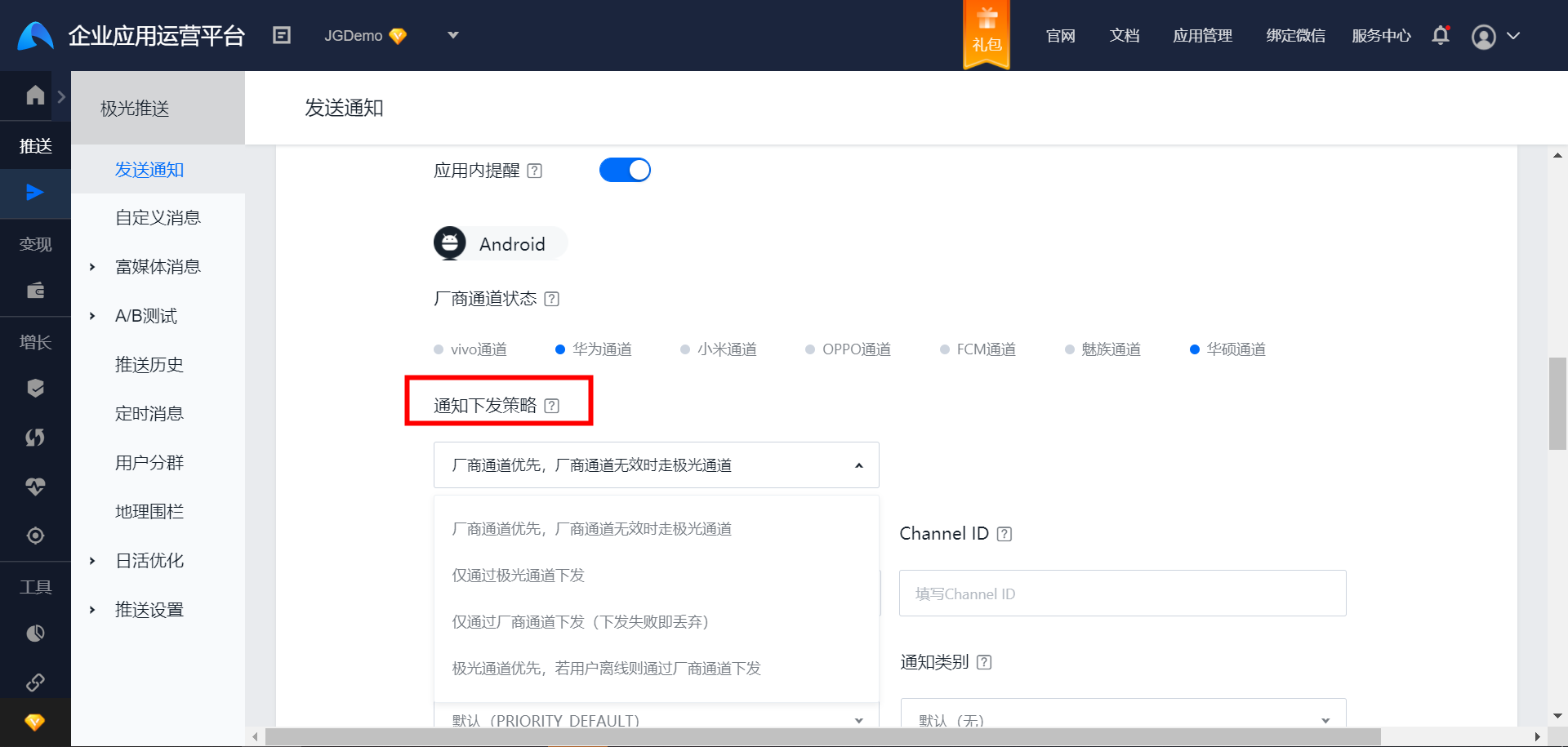Click the yellow diamond icon at sidebar bottom
Image resolution: width=1568 pixels, height=747 pixels.
(34, 722)
